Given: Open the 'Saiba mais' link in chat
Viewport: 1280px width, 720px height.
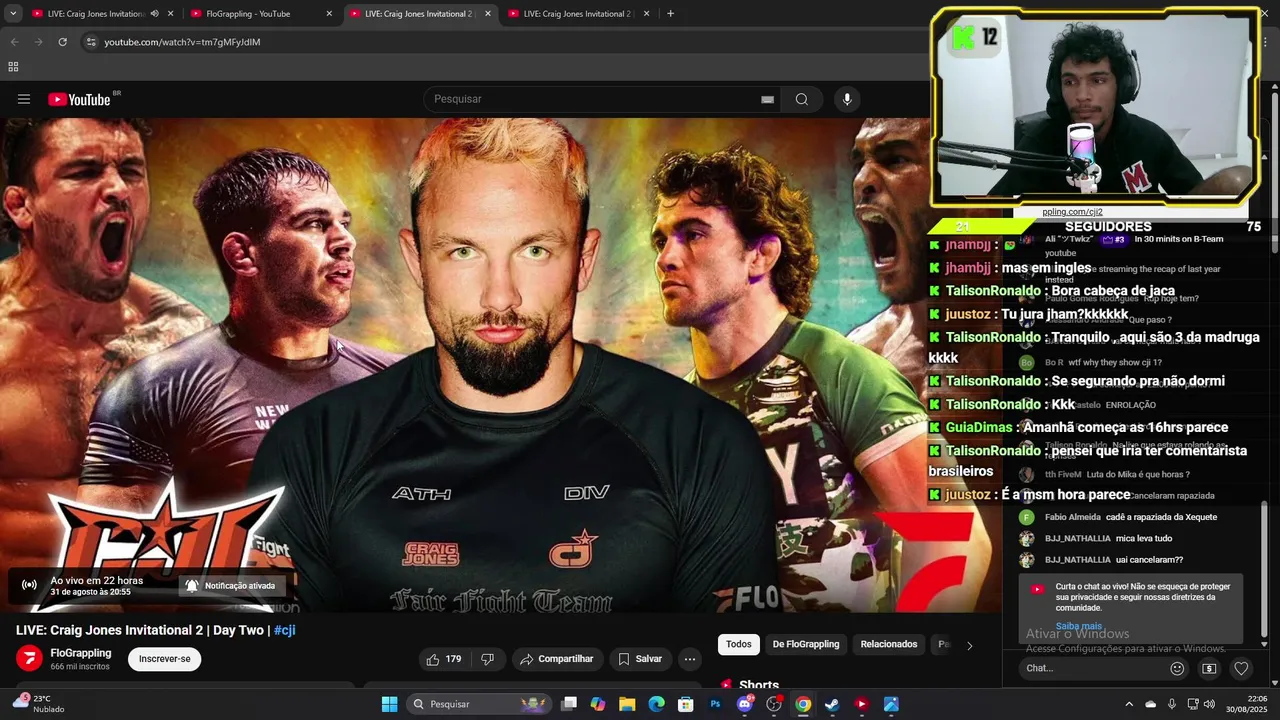Looking at the screenshot, I should pos(1078,626).
